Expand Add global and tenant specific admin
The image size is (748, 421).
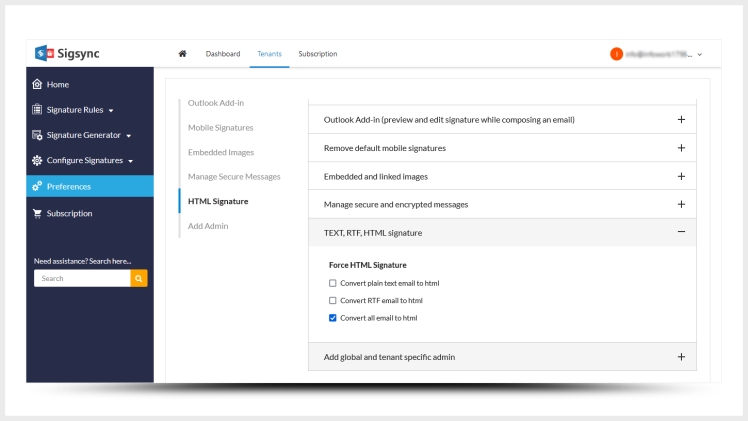click(681, 357)
